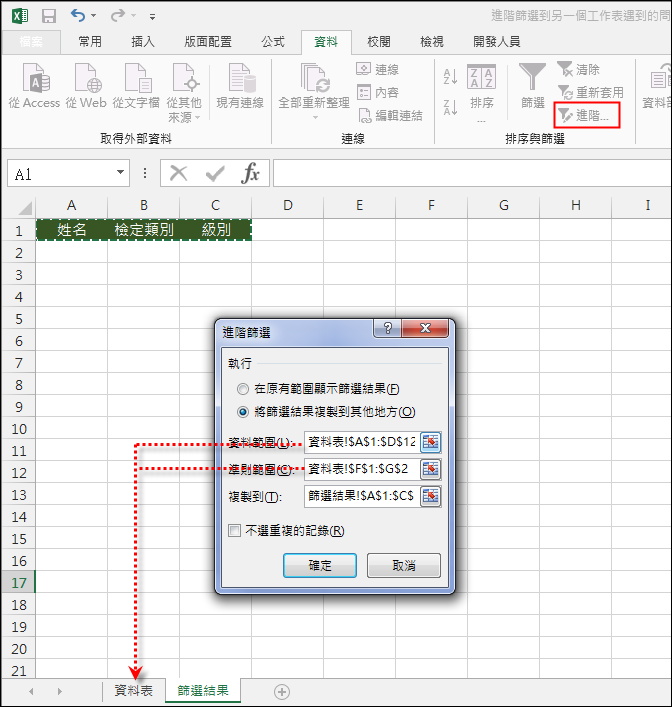Click the 確定 button
Screen dimensions: 672x707
320,565
